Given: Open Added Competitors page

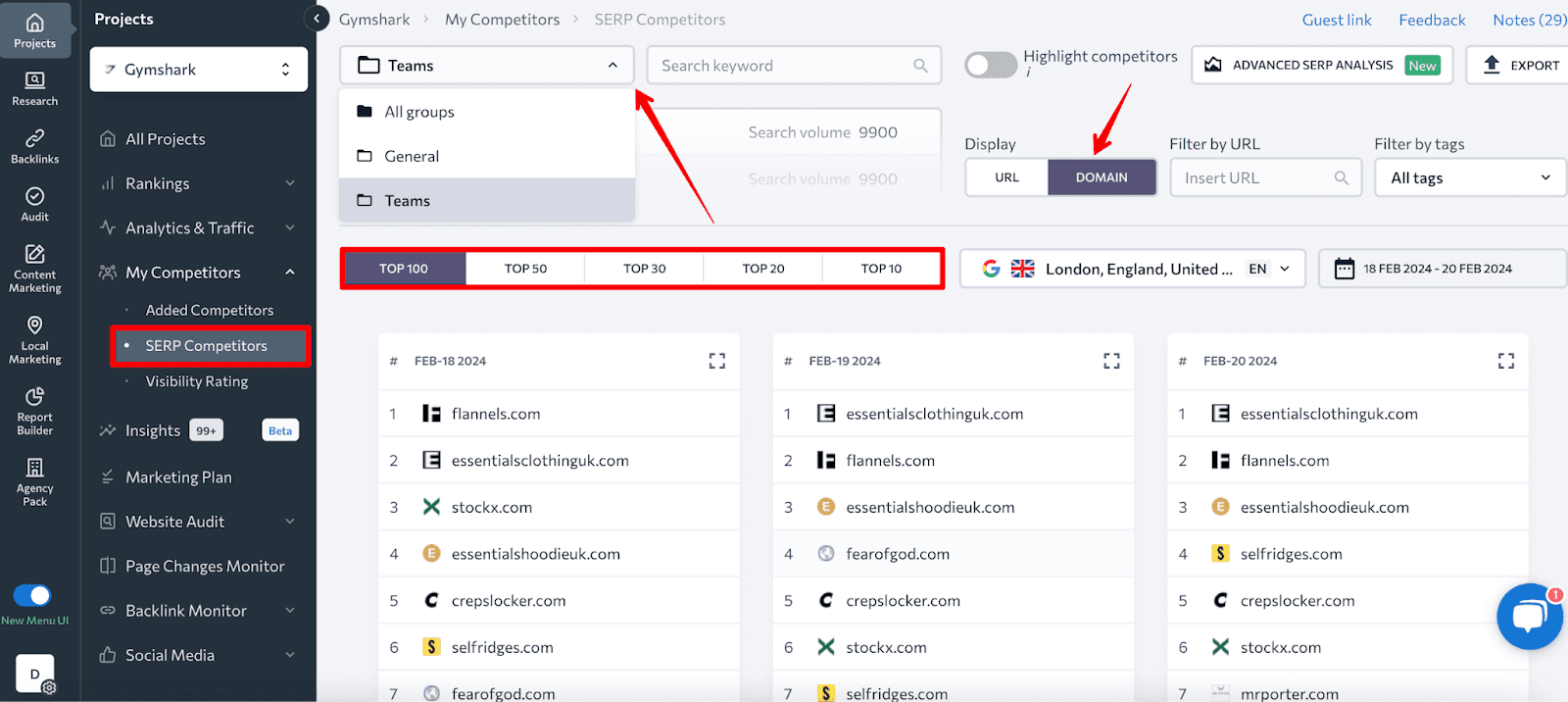Looking at the screenshot, I should click(210, 310).
